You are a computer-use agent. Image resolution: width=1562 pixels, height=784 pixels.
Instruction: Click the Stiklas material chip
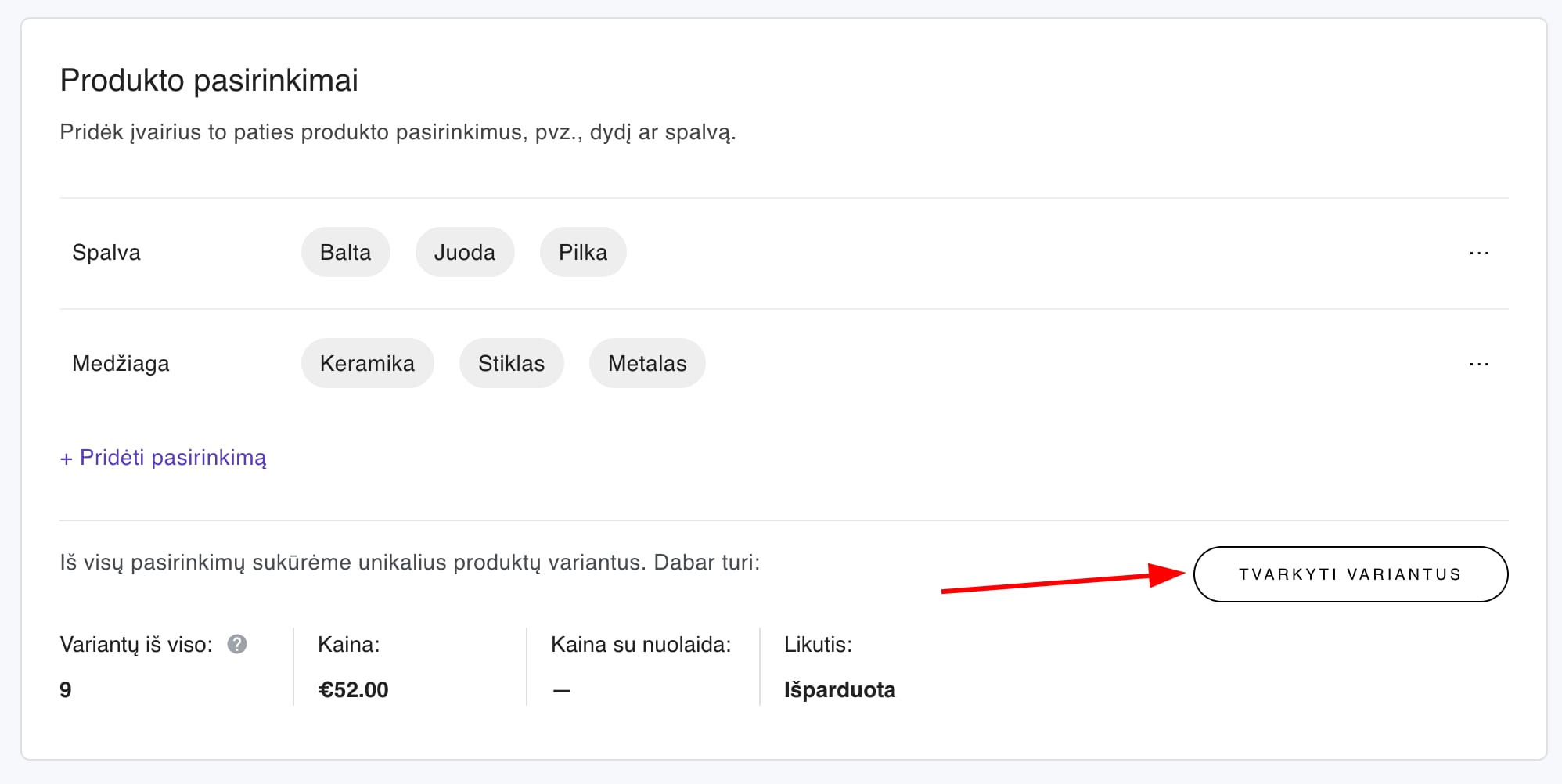[x=511, y=364]
